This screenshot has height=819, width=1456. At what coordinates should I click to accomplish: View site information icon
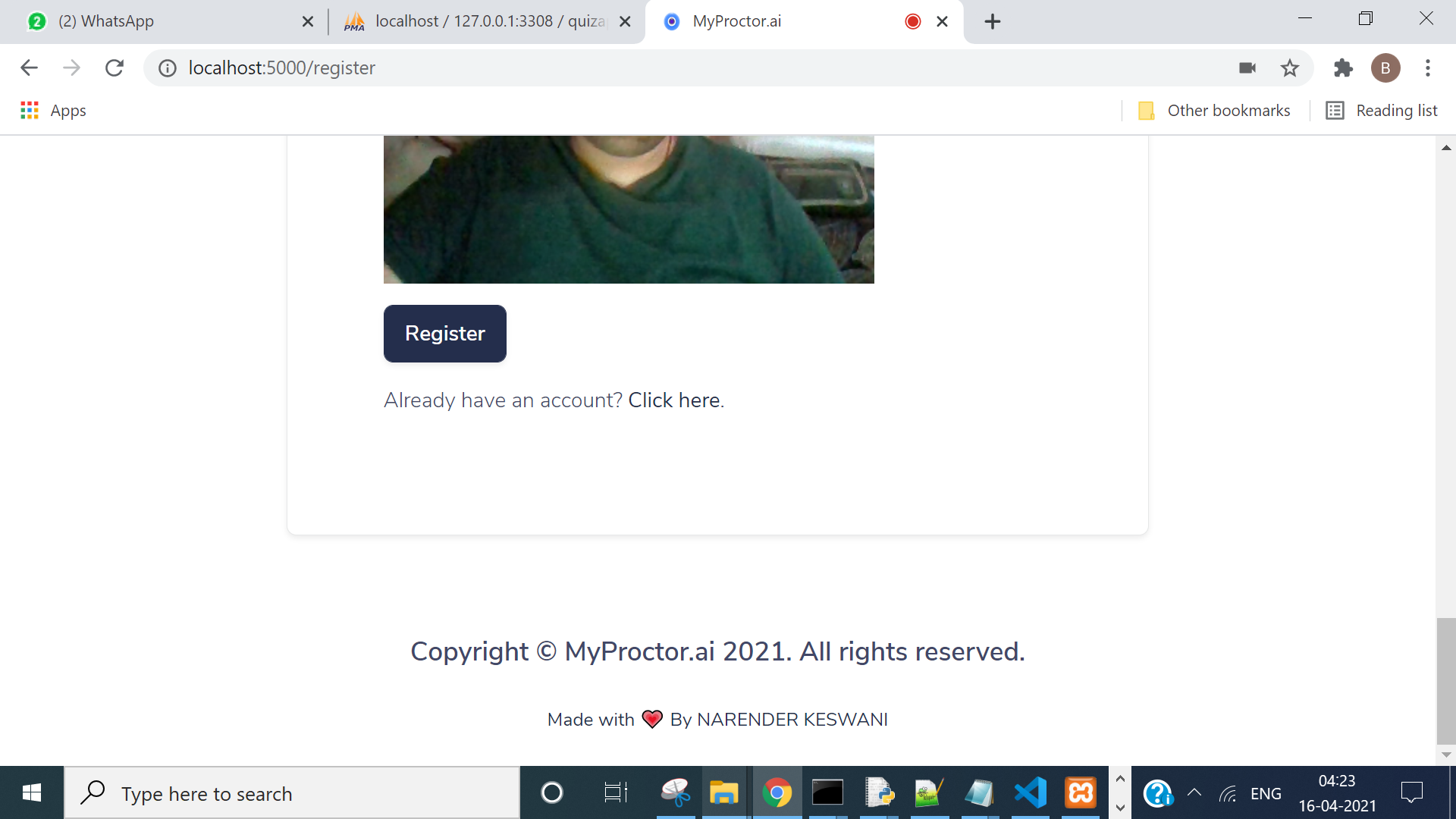(168, 68)
